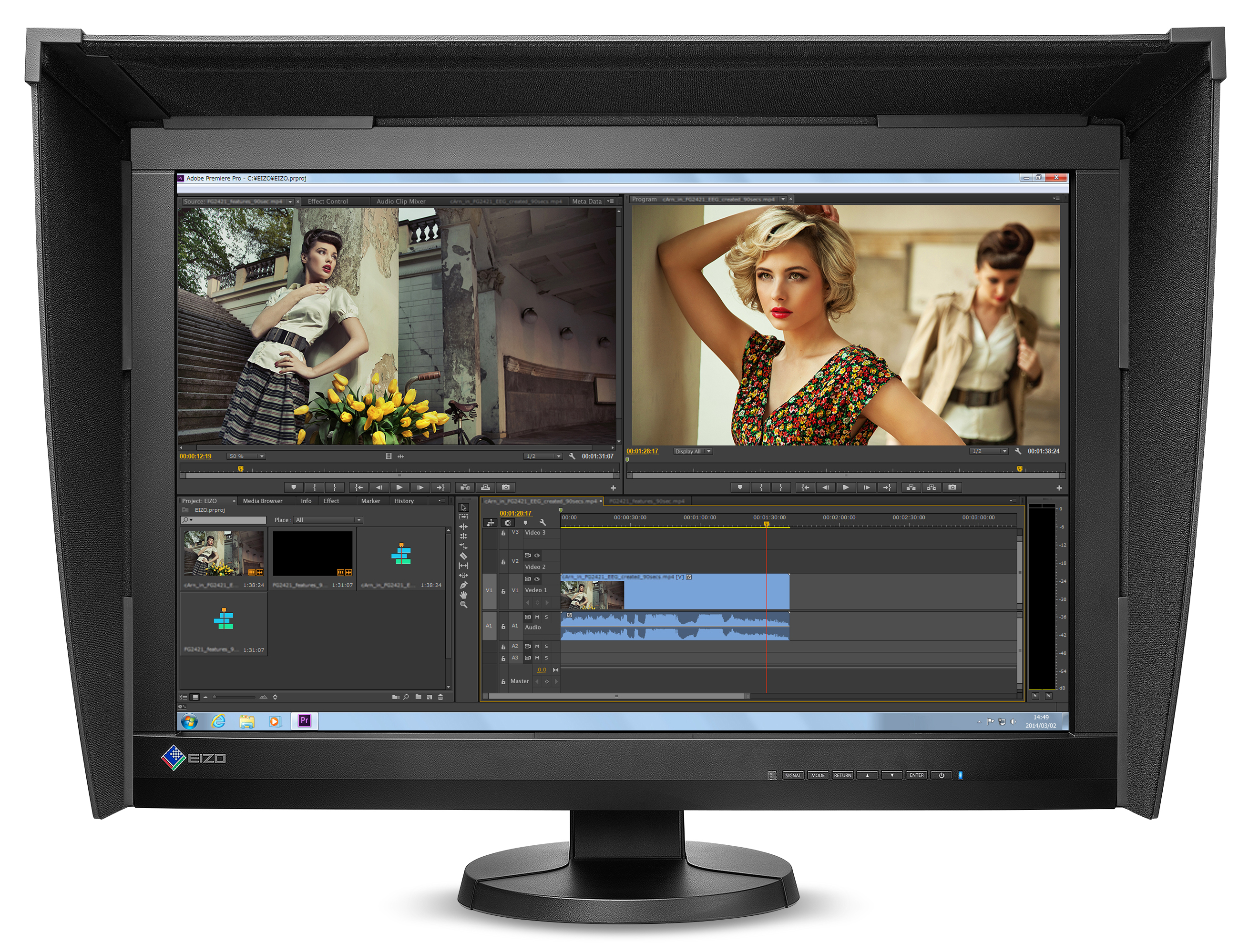Mute audio track A1

537,617
